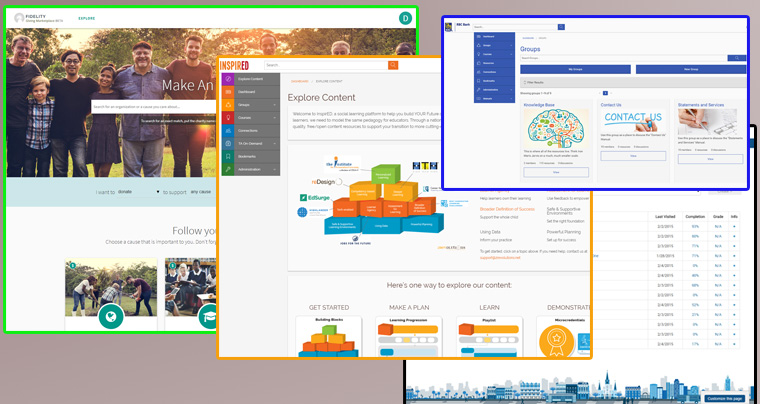Click View under Statements and Services group
Viewport: 760px width, 404px height.
(x=710, y=159)
